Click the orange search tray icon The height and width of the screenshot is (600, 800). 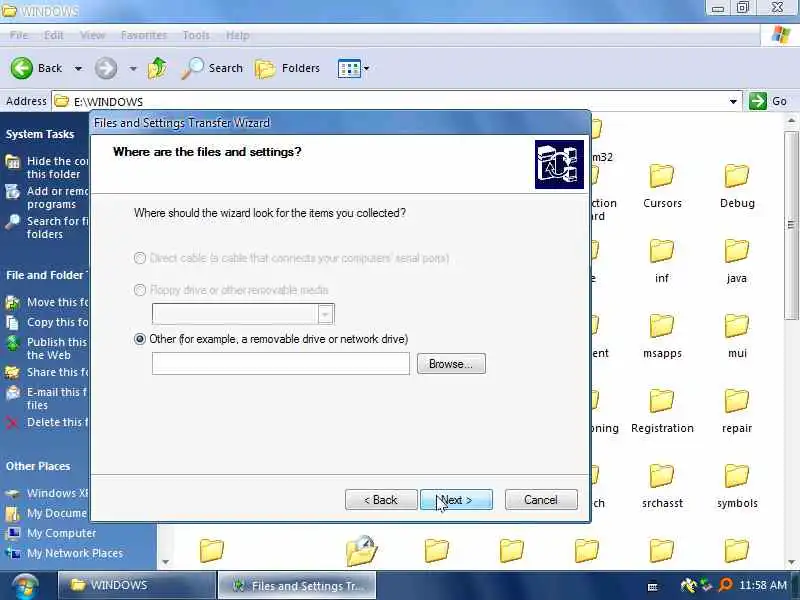724,585
